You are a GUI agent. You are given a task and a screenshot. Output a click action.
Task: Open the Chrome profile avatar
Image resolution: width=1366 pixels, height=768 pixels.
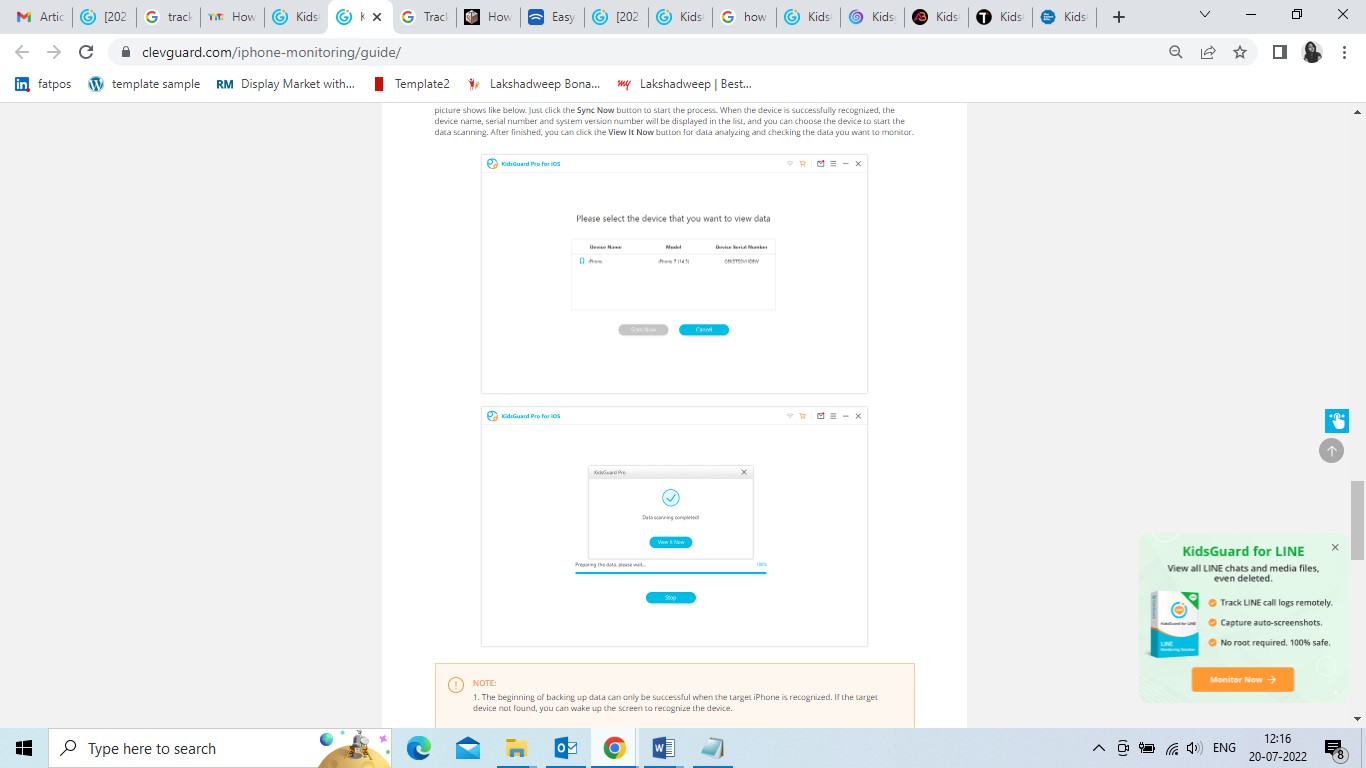(x=1312, y=52)
